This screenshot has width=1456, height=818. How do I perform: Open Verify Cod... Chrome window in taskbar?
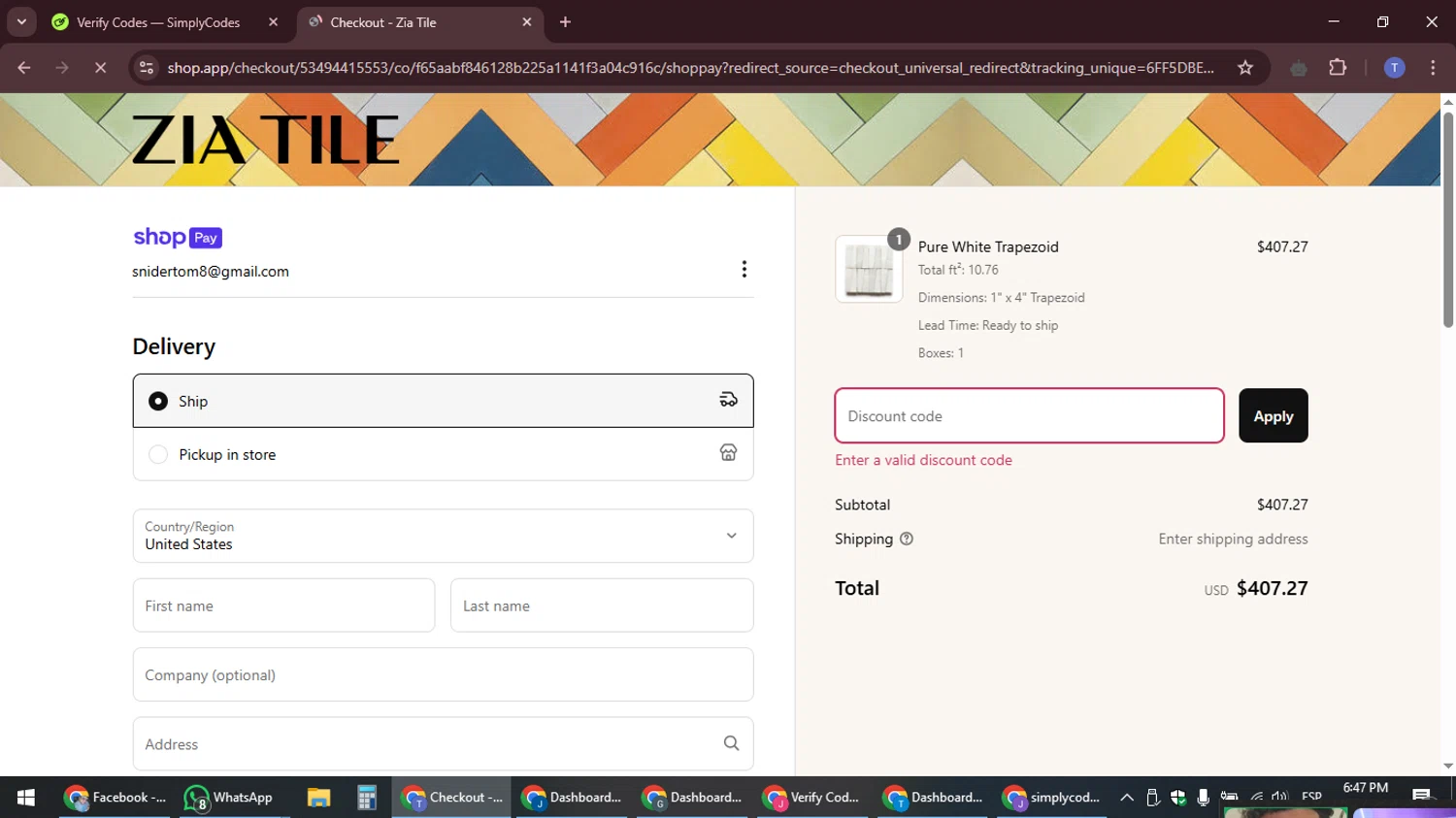(x=811, y=798)
